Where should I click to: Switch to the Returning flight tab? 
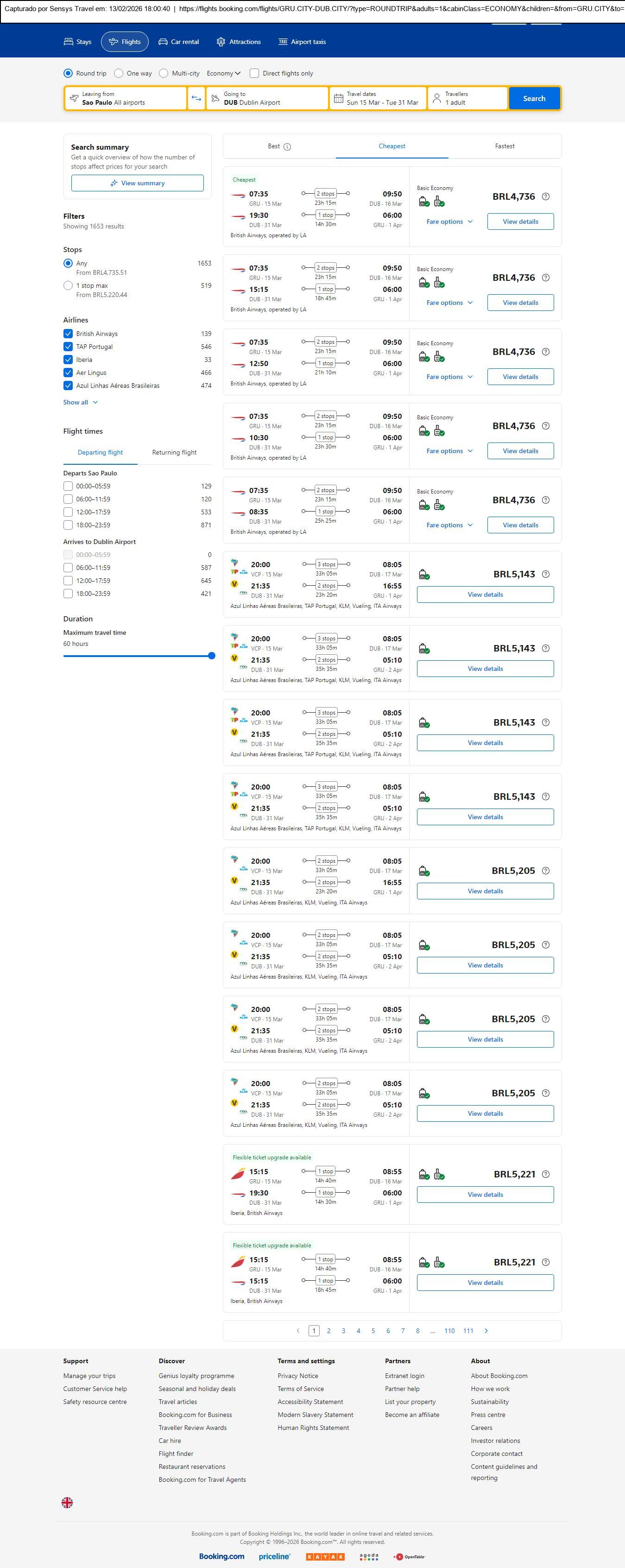174,452
